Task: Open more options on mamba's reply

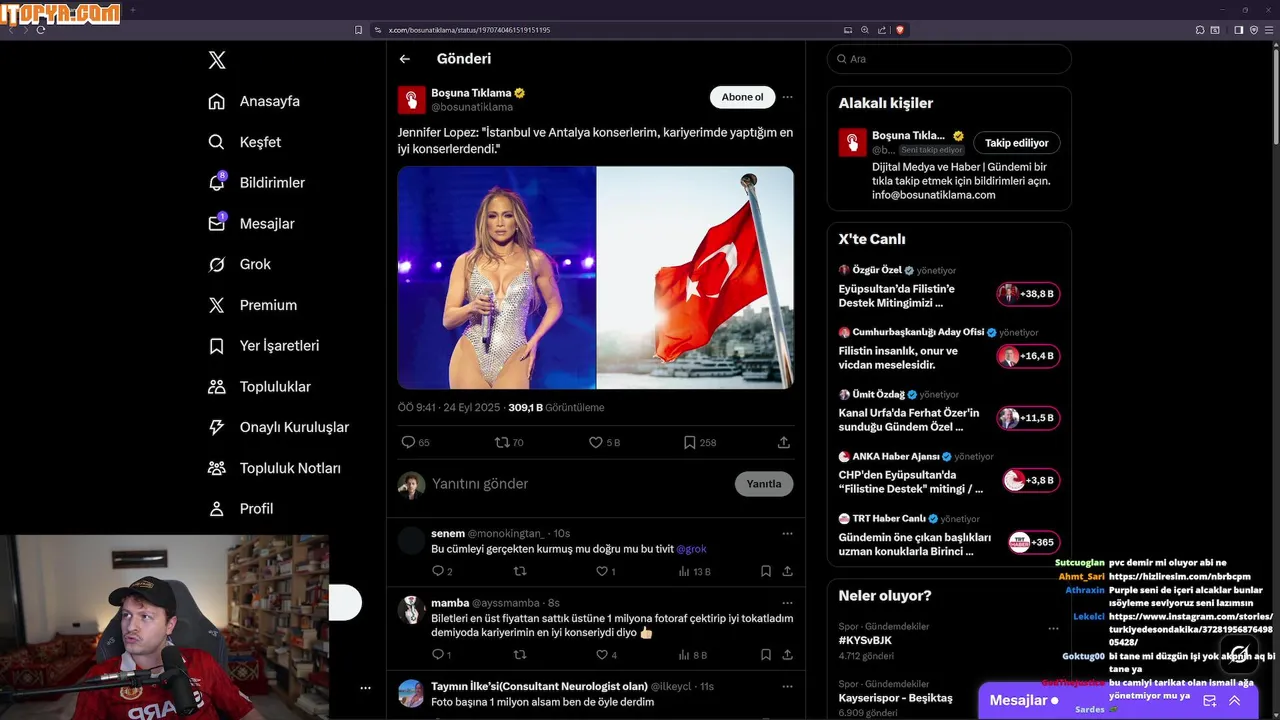Action: point(787,604)
